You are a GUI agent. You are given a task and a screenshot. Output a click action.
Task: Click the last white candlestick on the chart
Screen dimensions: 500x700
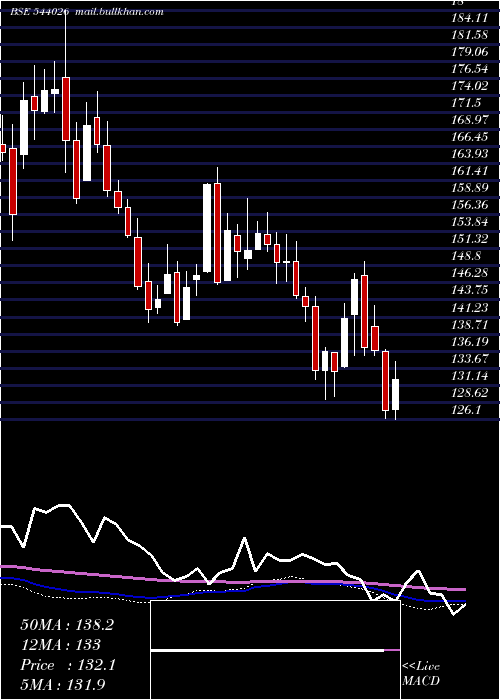(396, 394)
